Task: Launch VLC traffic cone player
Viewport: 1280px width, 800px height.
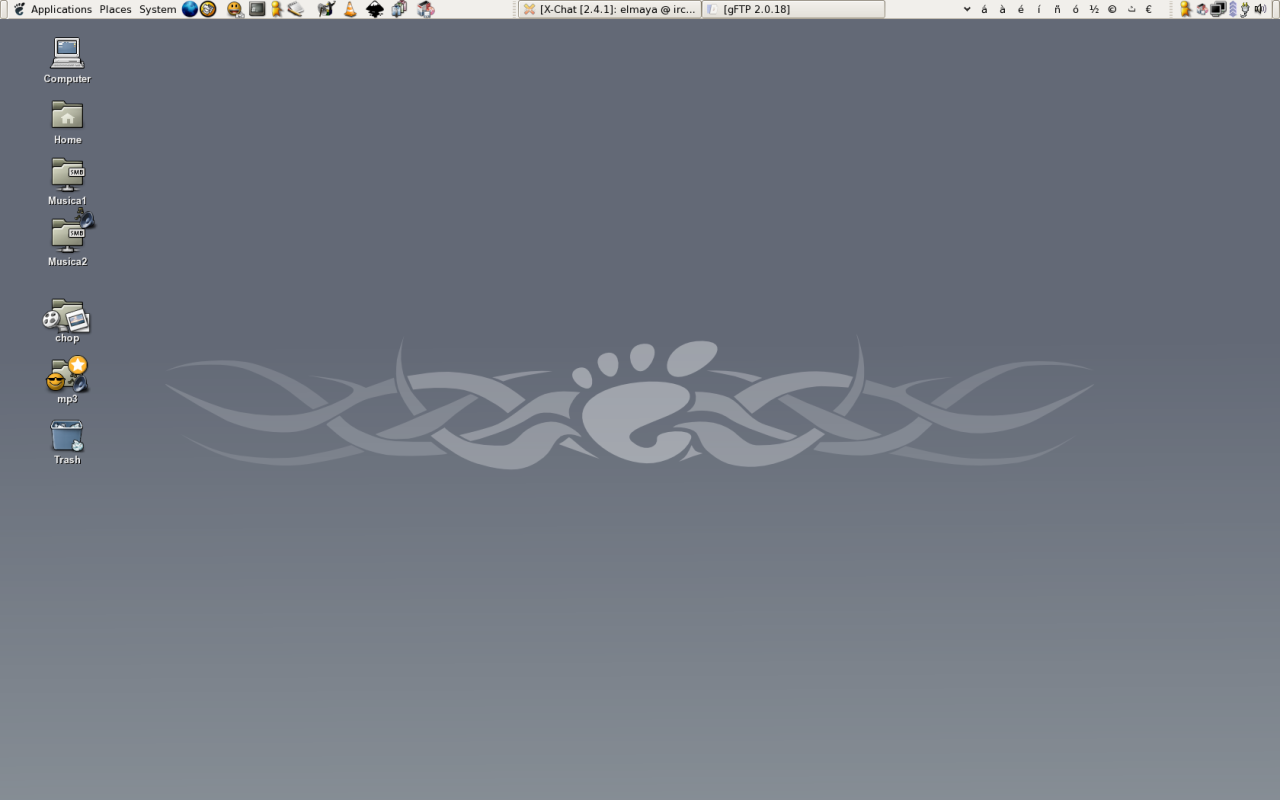Action: [350, 9]
